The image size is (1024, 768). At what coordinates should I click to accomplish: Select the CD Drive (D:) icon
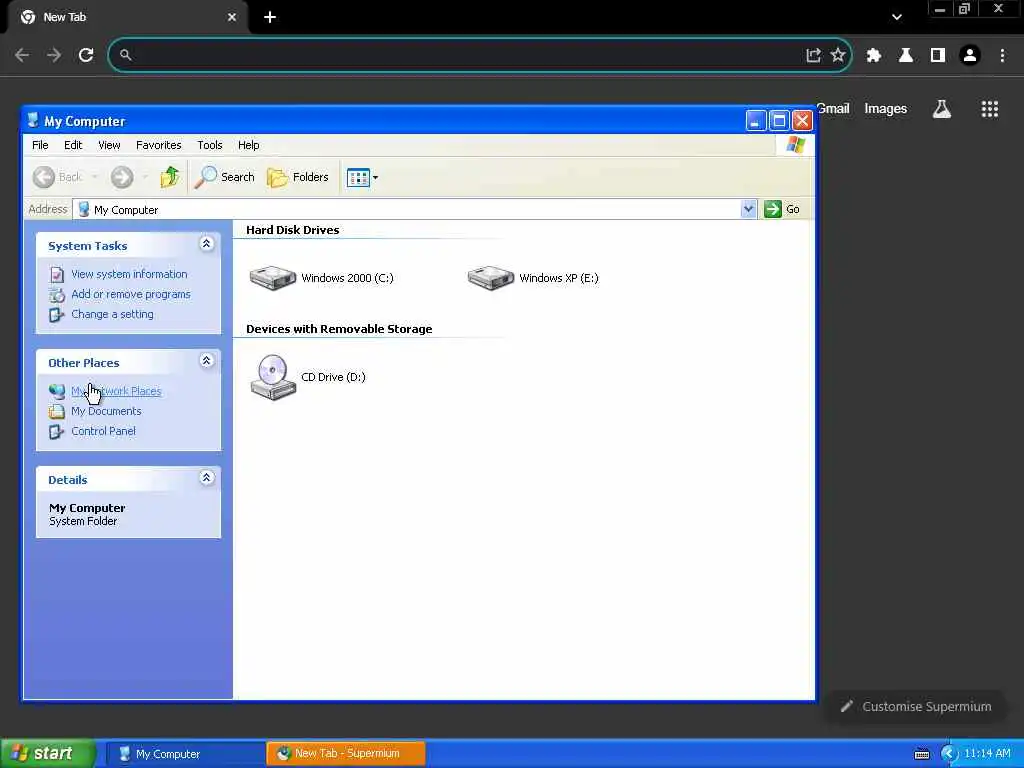[308, 377]
